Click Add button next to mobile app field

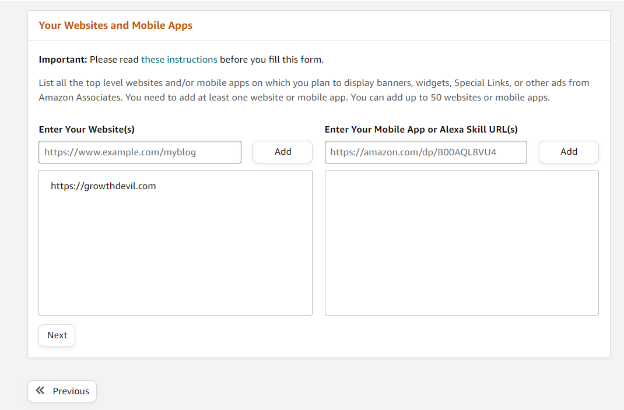pyautogui.click(x=569, y=152)
